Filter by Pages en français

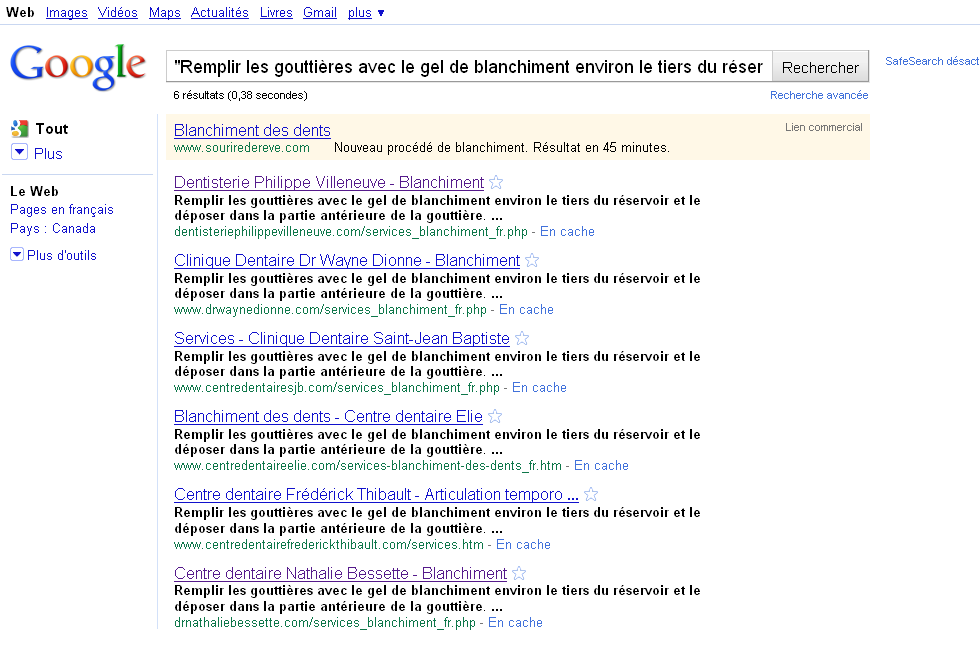[62, 209]
